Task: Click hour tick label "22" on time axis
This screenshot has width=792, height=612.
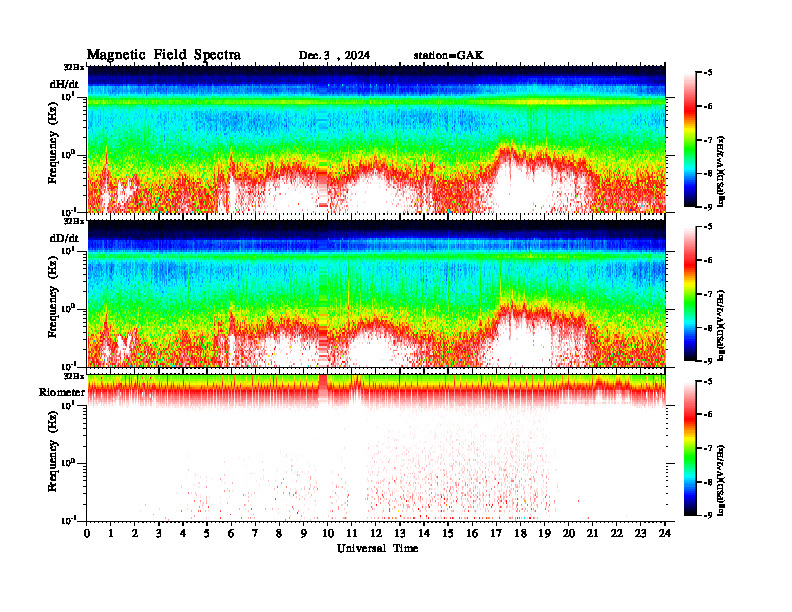Action: [617, 534]
